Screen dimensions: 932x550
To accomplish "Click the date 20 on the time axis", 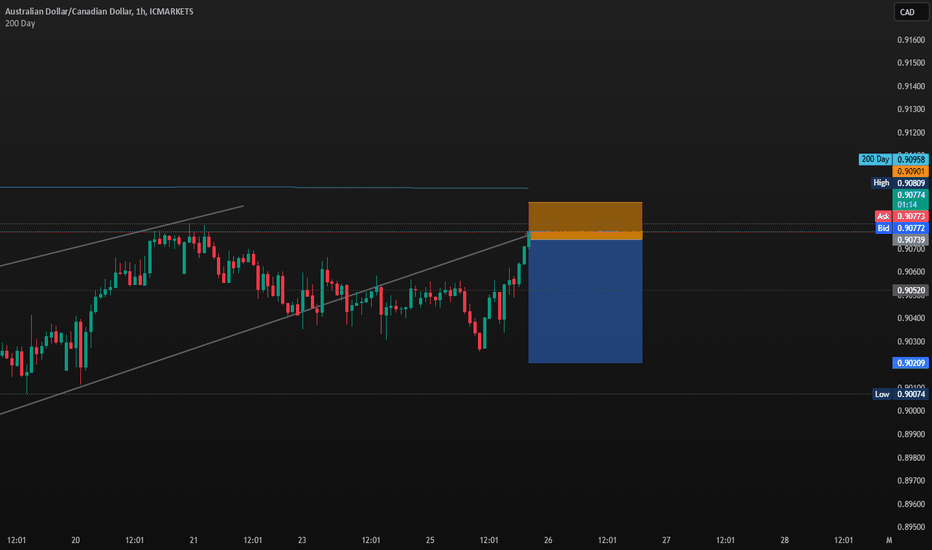I will pos(75,540).
